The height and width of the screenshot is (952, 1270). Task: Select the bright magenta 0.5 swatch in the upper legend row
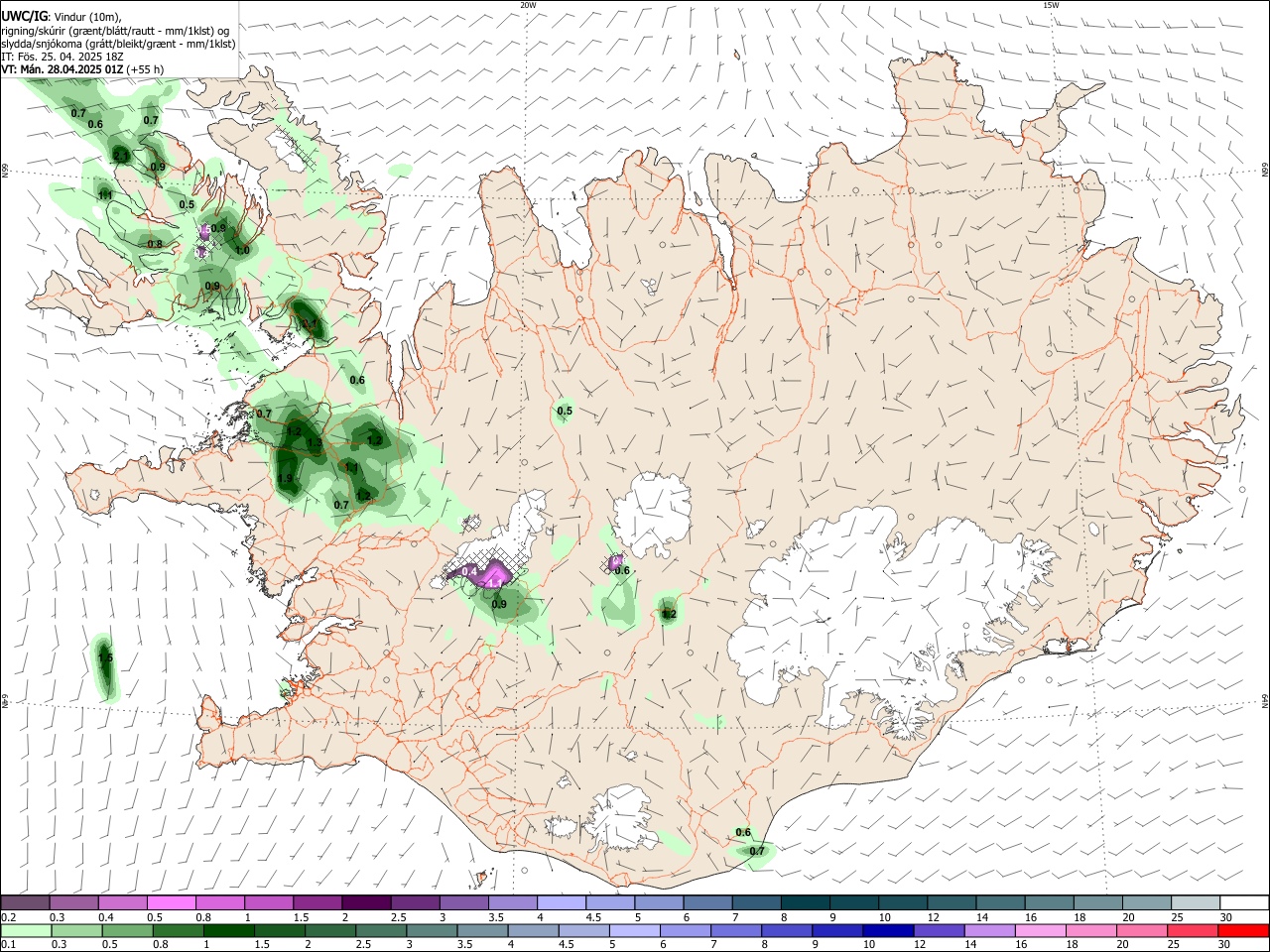click(x=171, y=903)
